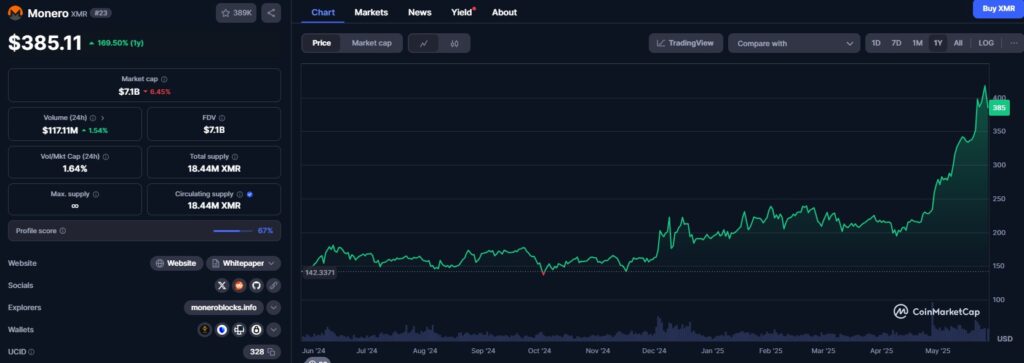Click the Total supply info icon
Viewport: 1024px width, 363px height.
235,157
